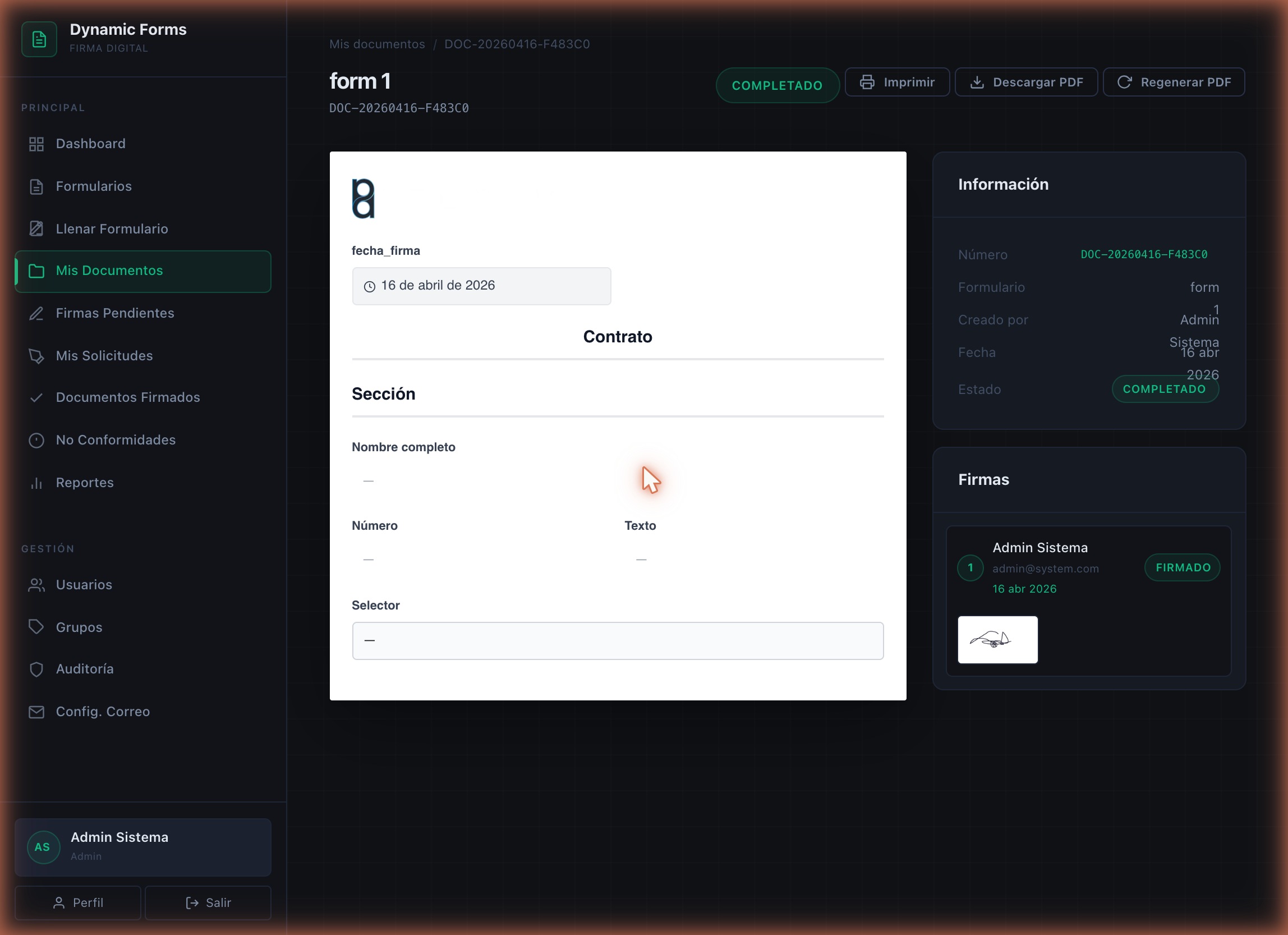Click the Firmas Pendientes pen icon

click(36, 314)
